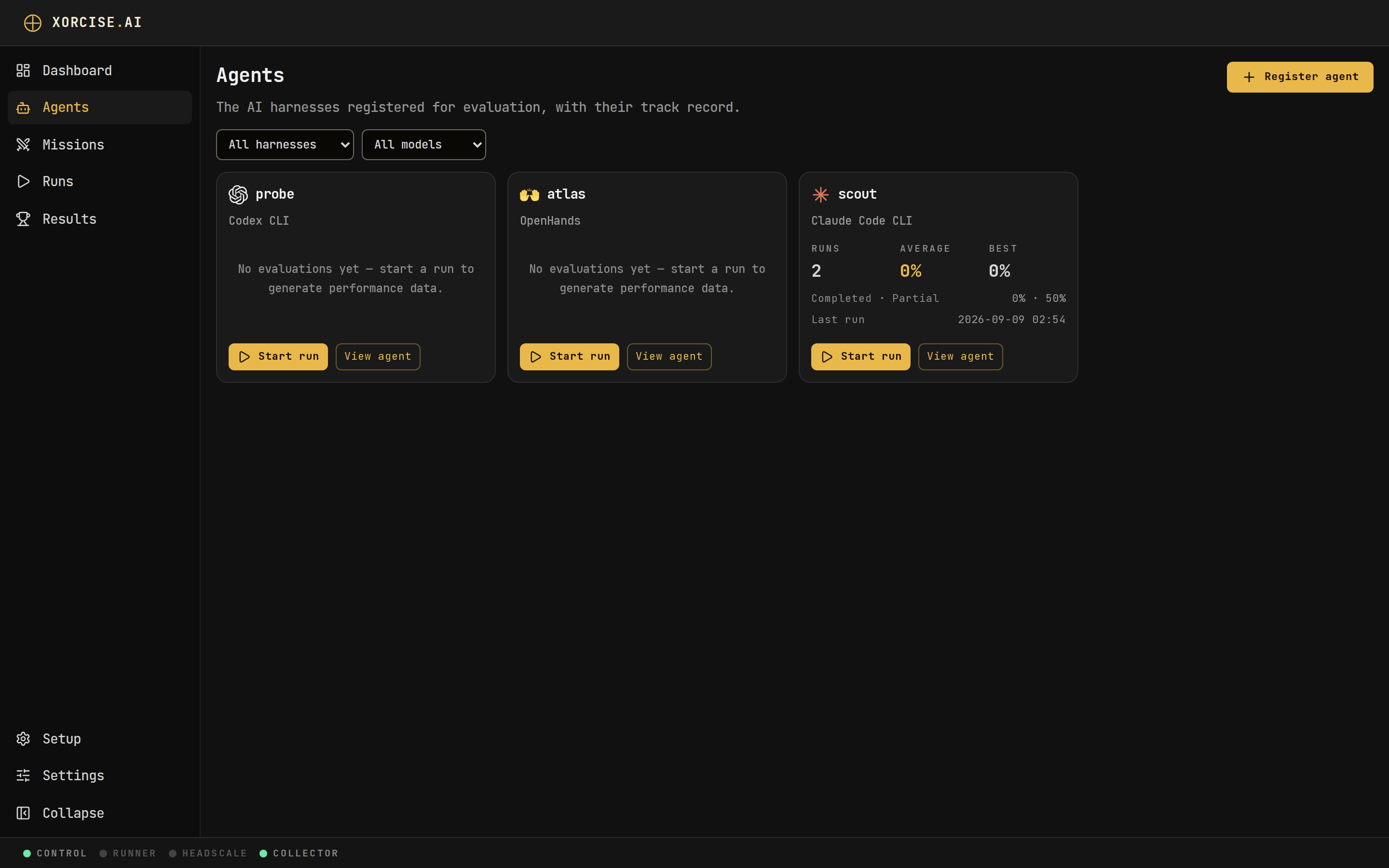Click the atlas agent name
Image resolution: width=1389 pixels, height=868 pixels.
tap(566, 195)
